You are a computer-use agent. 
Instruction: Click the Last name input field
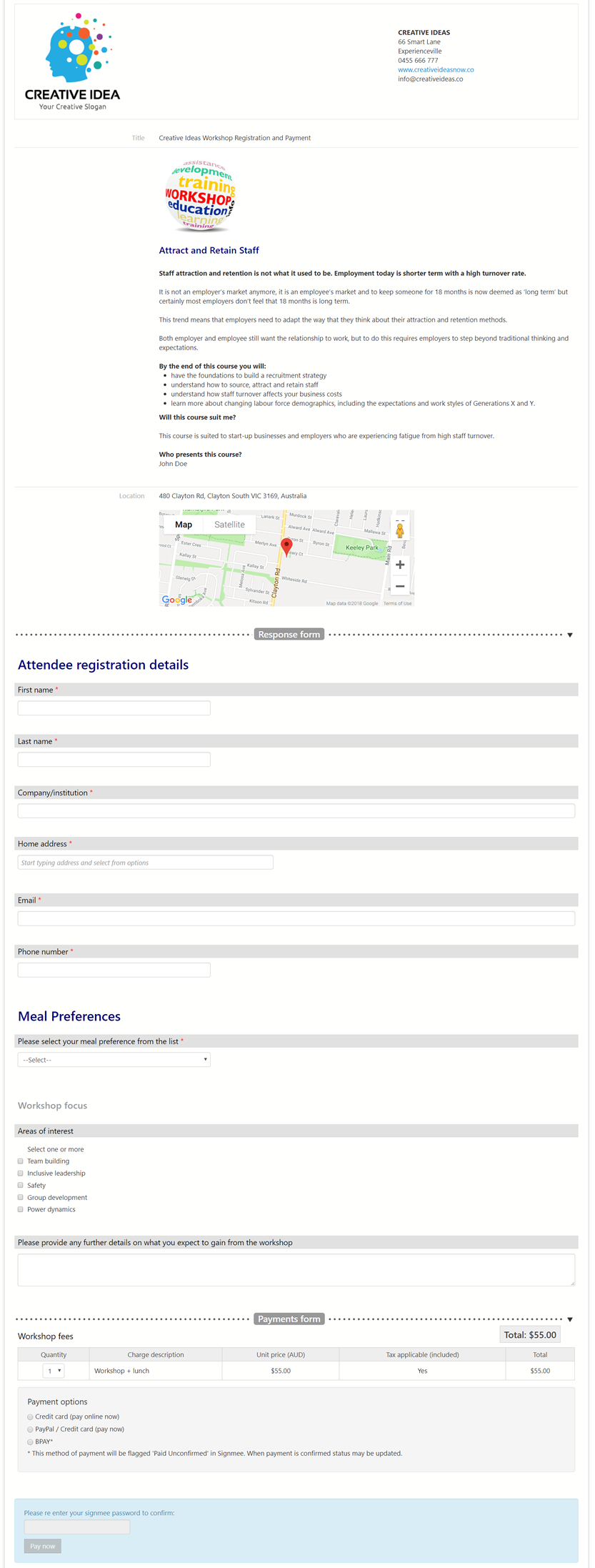[114, 760]
